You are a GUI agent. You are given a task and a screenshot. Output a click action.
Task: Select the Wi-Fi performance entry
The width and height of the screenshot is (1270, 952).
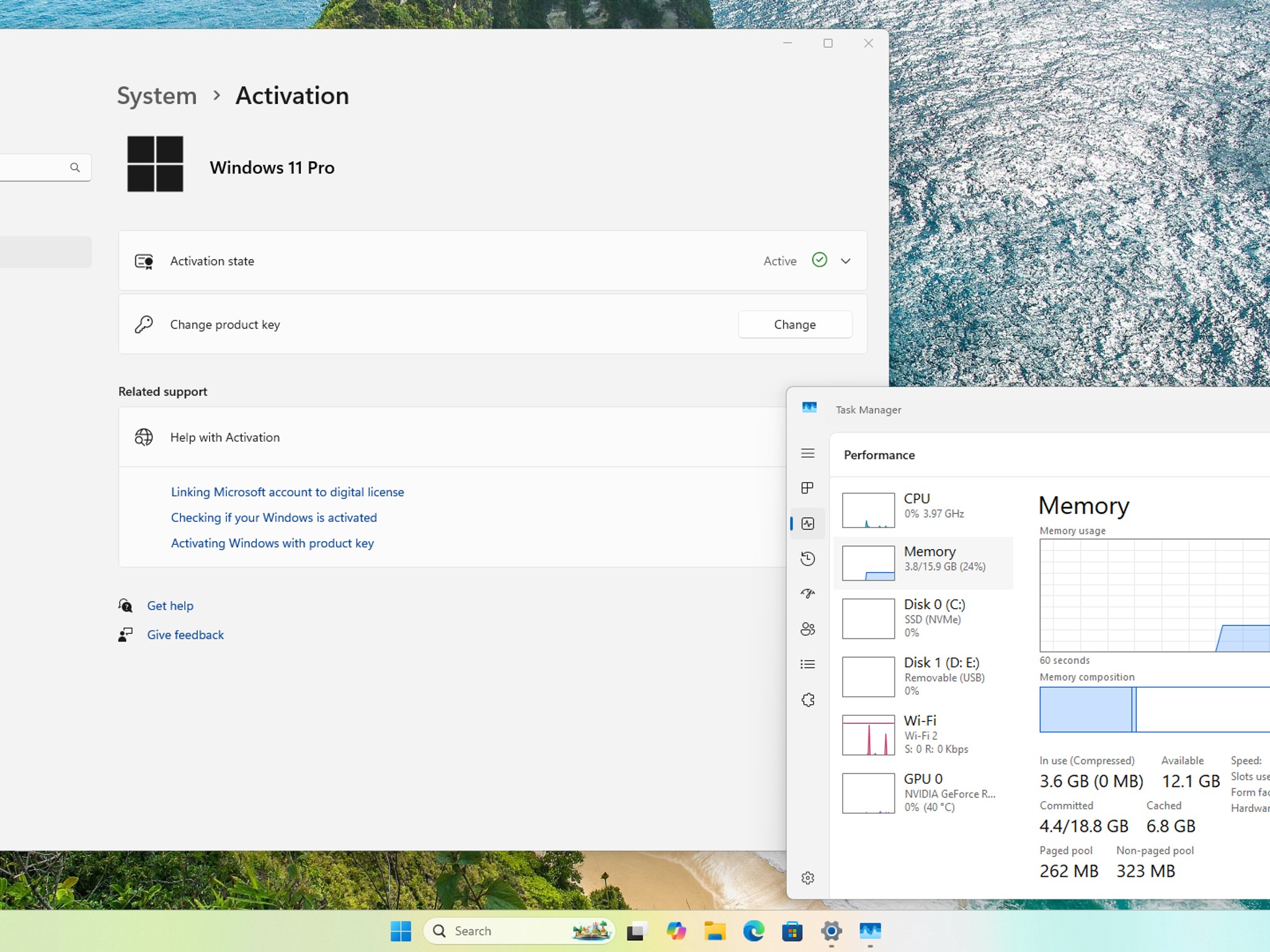(x=923, y=734)
